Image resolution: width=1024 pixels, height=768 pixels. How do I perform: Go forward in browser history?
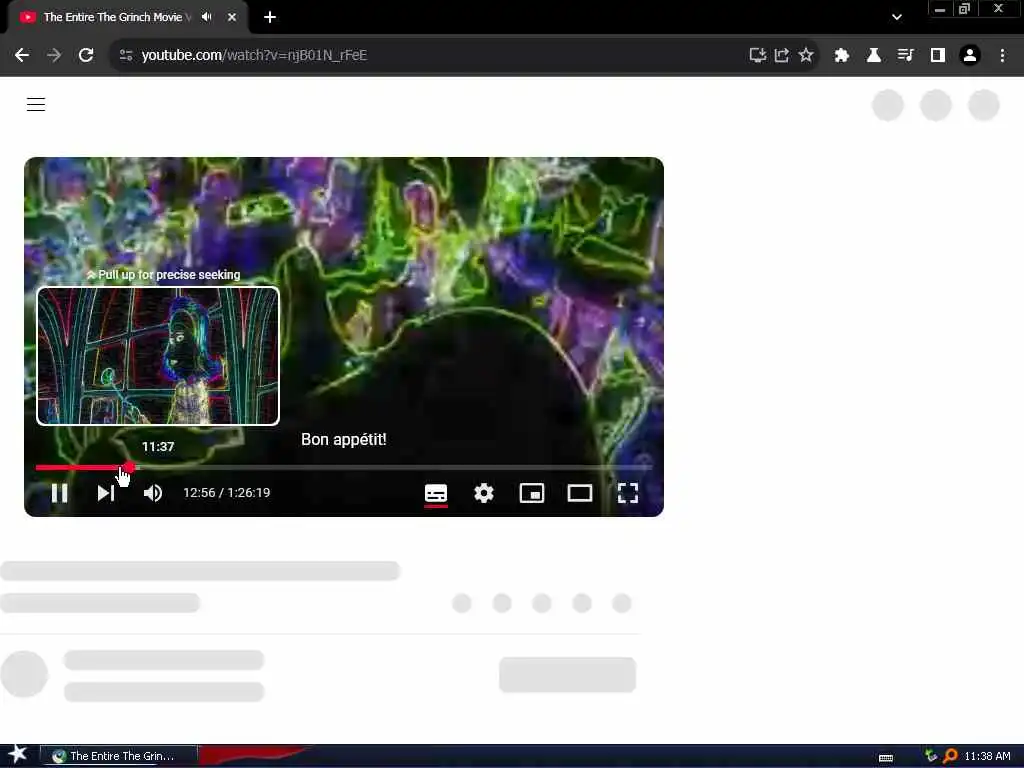54,56
